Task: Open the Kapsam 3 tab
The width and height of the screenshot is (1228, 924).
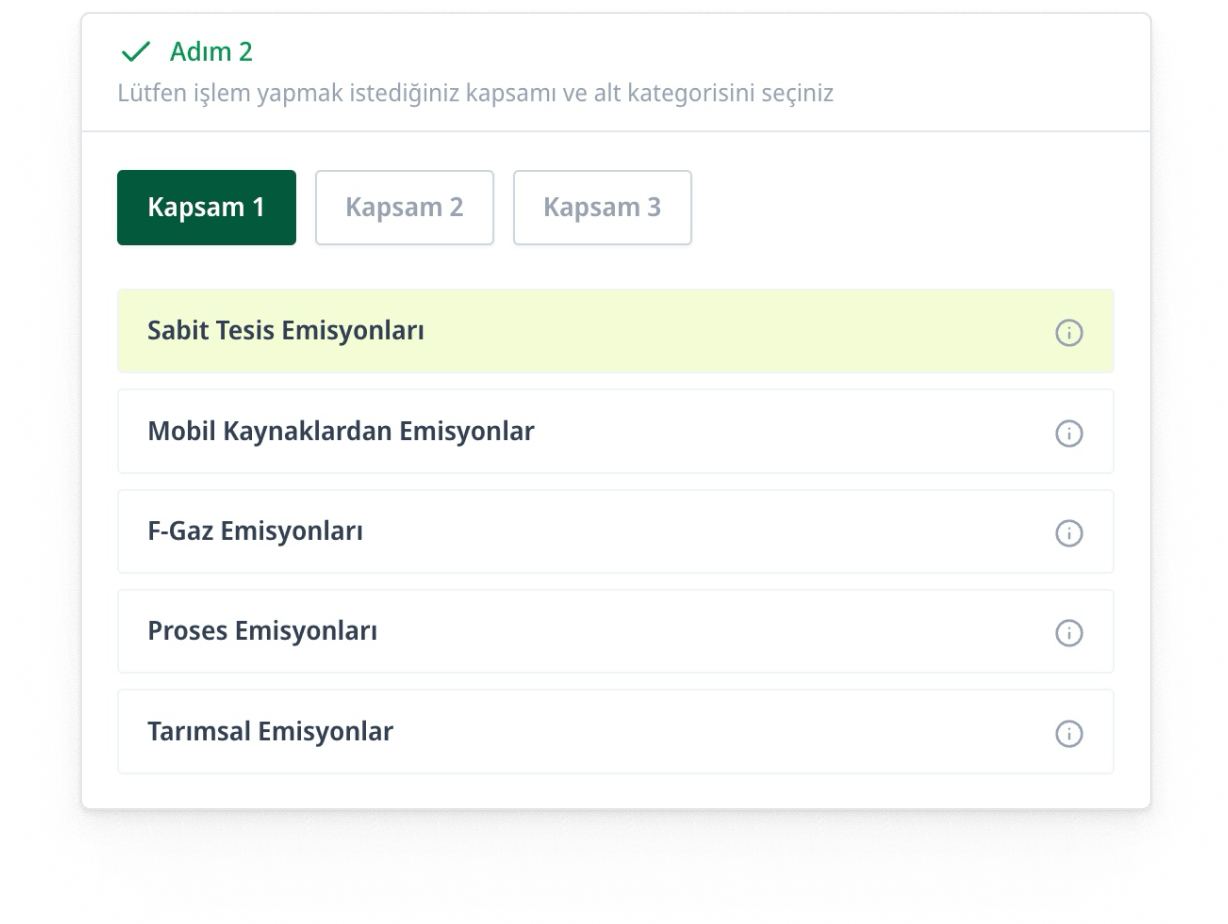Action: (602, 208)
